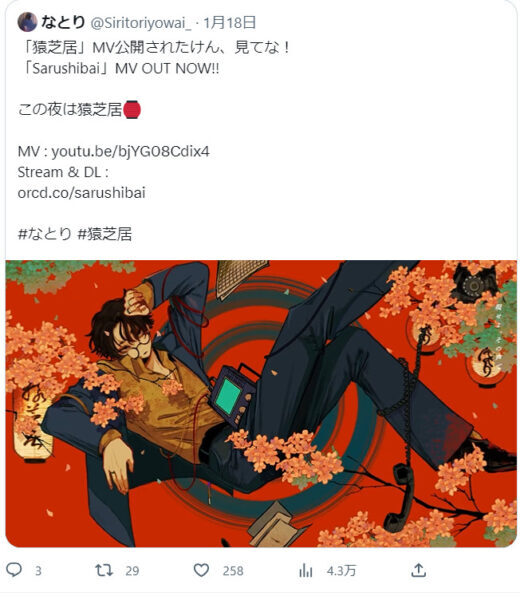
Task: Open the @Siritoriyowai_ username handle
Action: 141,23
